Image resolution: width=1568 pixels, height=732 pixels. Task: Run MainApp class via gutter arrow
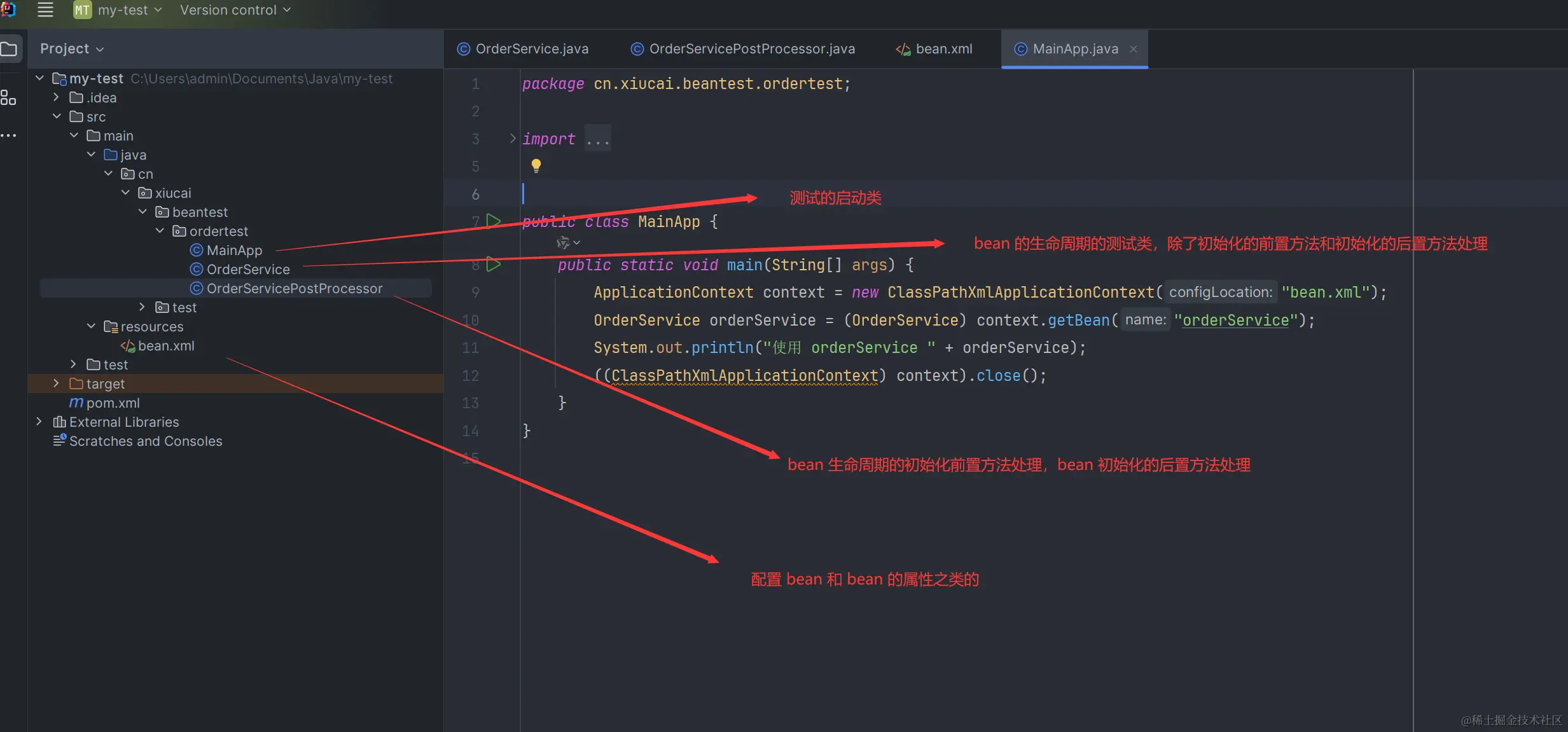494,221
